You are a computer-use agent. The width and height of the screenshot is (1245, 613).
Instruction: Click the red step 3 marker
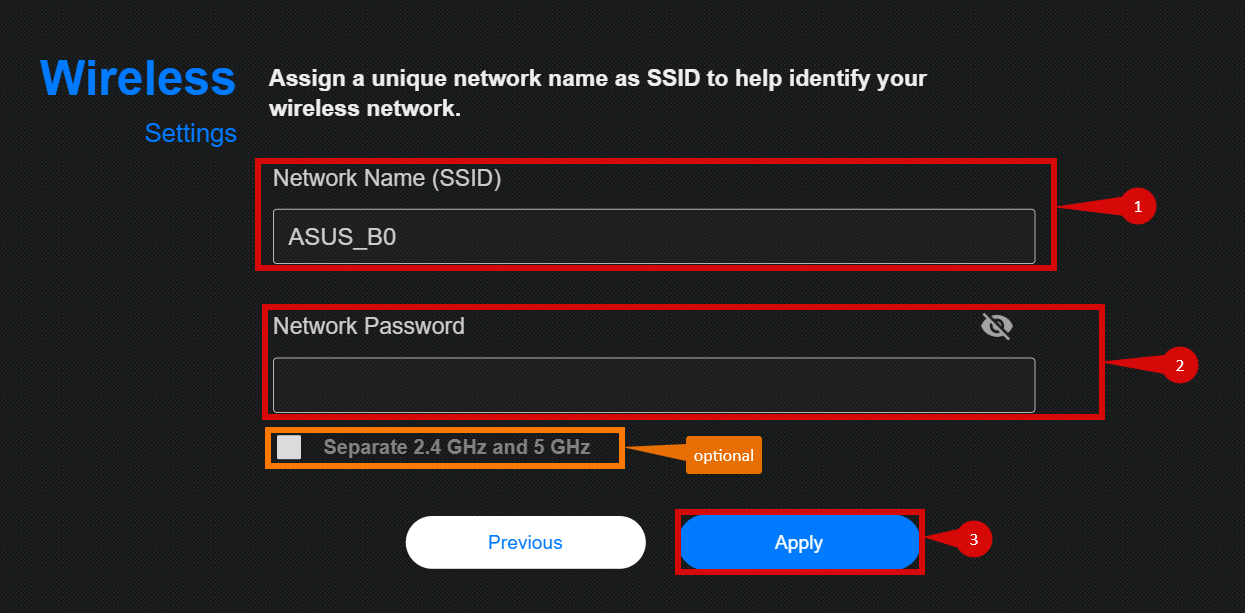point(974,540)
